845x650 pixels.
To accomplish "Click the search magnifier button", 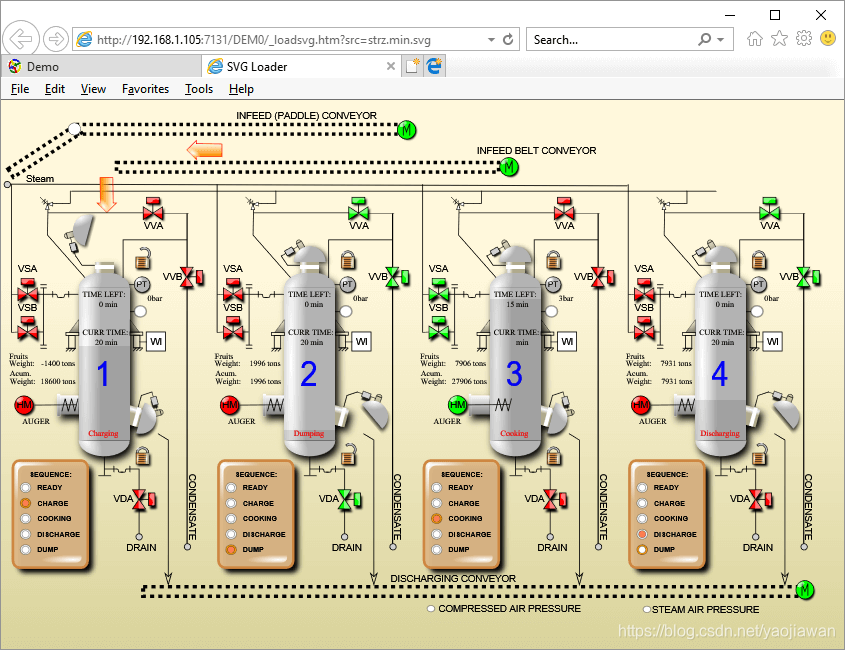I will tap(704, 39).
